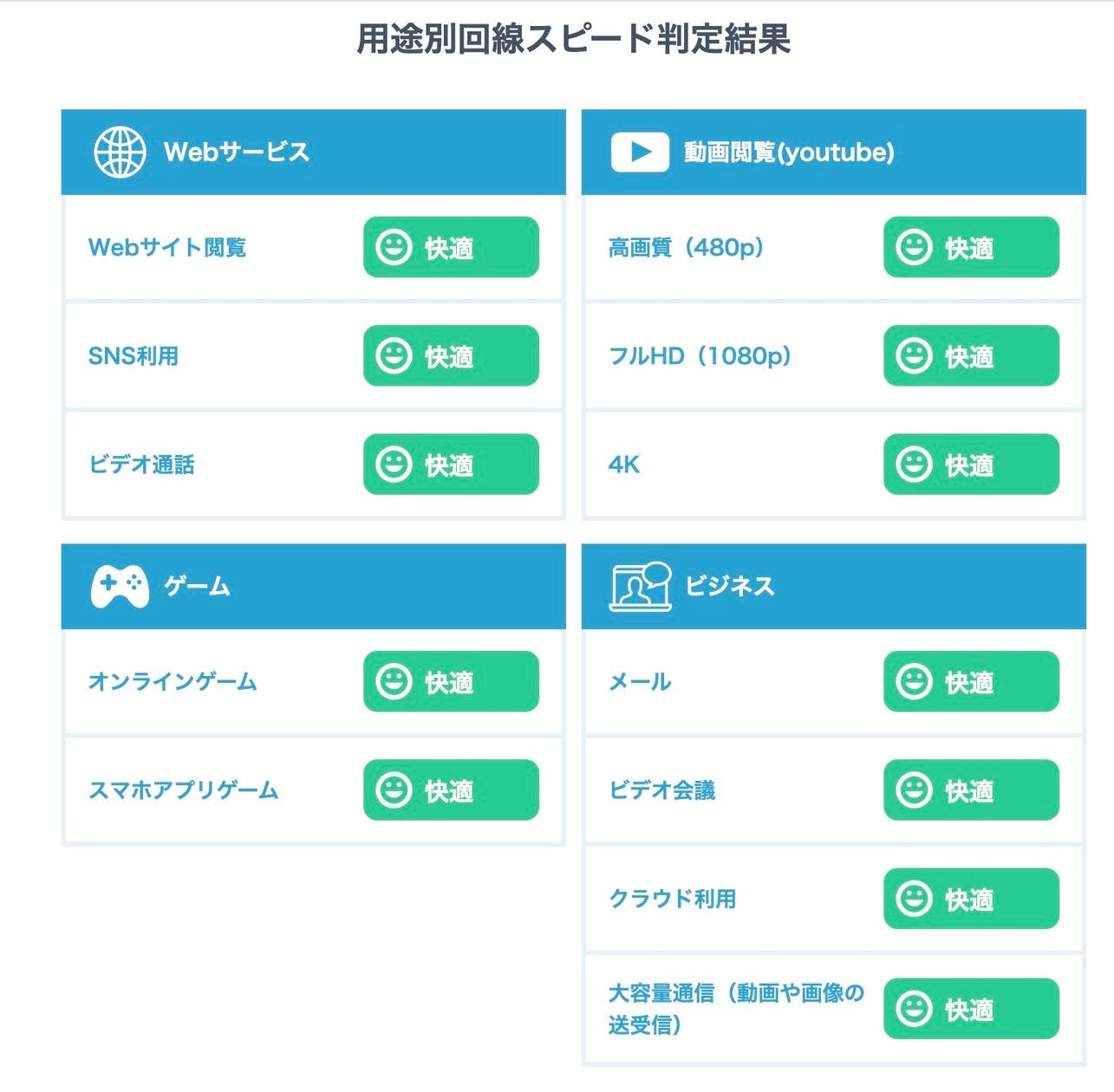This screenshot has width=1114, height=1092.
Task: Click the フルHD（1080p）row
Action: [x=700, y=355]
